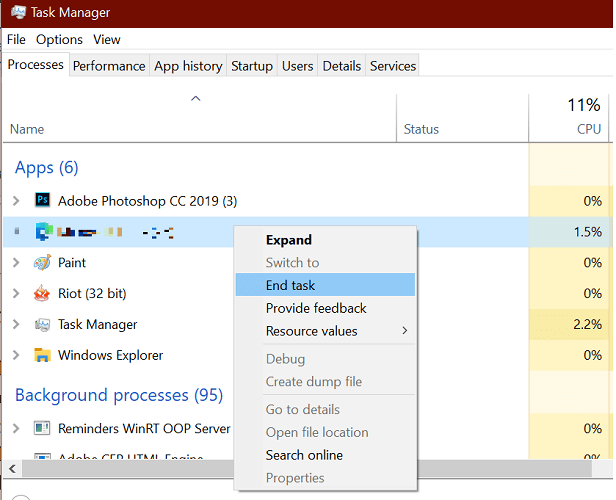The width and height of the screenshot is (616, 500).
Task: Click the Paint app icon
Action: point(42,262)
